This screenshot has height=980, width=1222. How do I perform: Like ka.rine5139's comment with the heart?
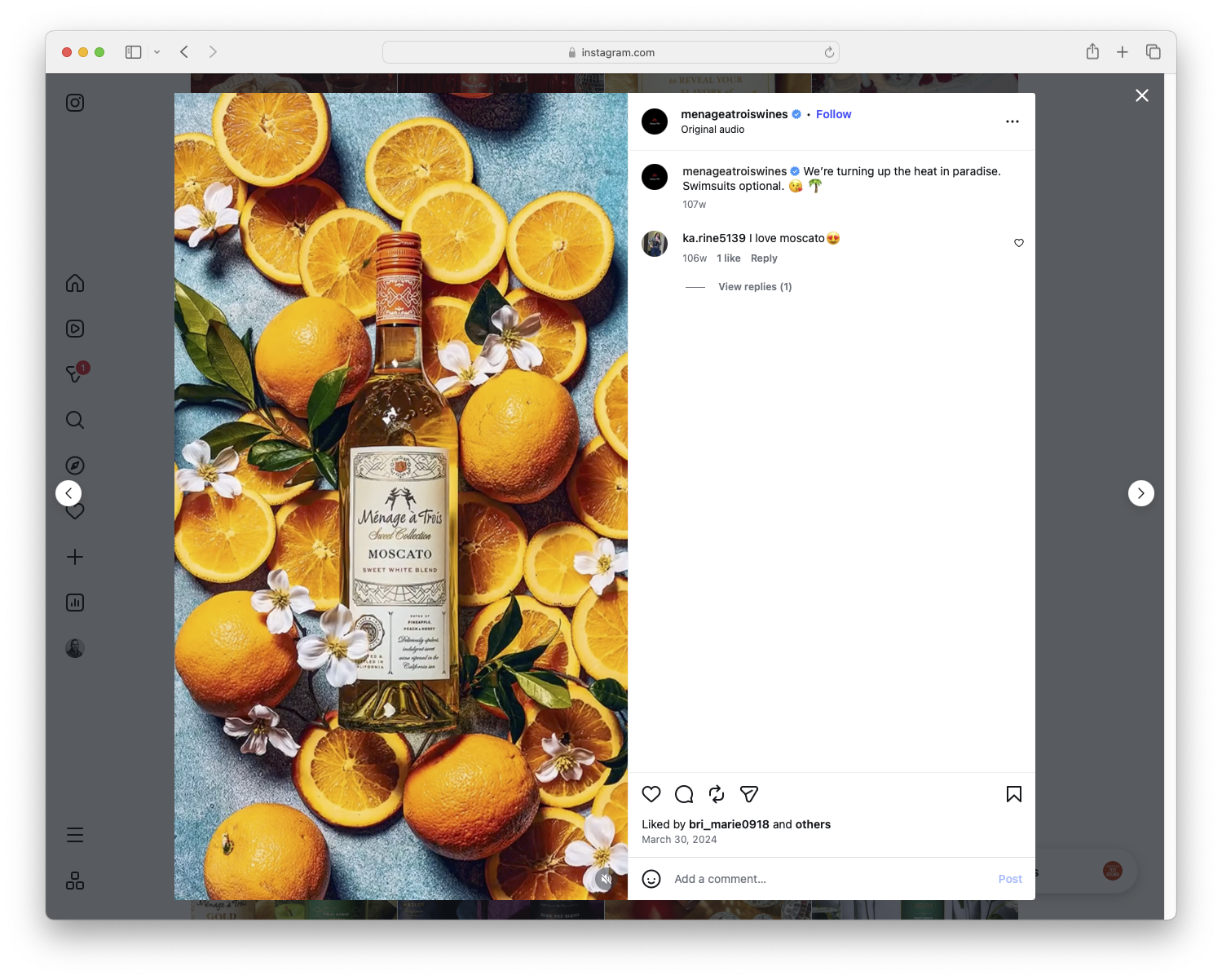(x=1018, y=242)
